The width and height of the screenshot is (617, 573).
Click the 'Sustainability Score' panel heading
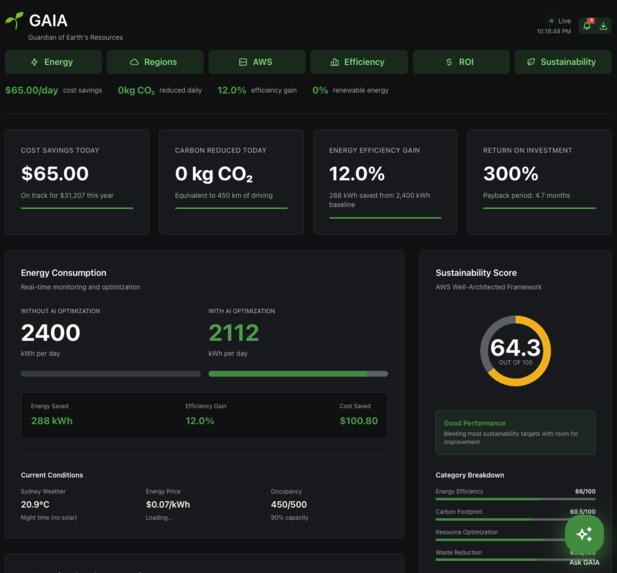point(476,273)
